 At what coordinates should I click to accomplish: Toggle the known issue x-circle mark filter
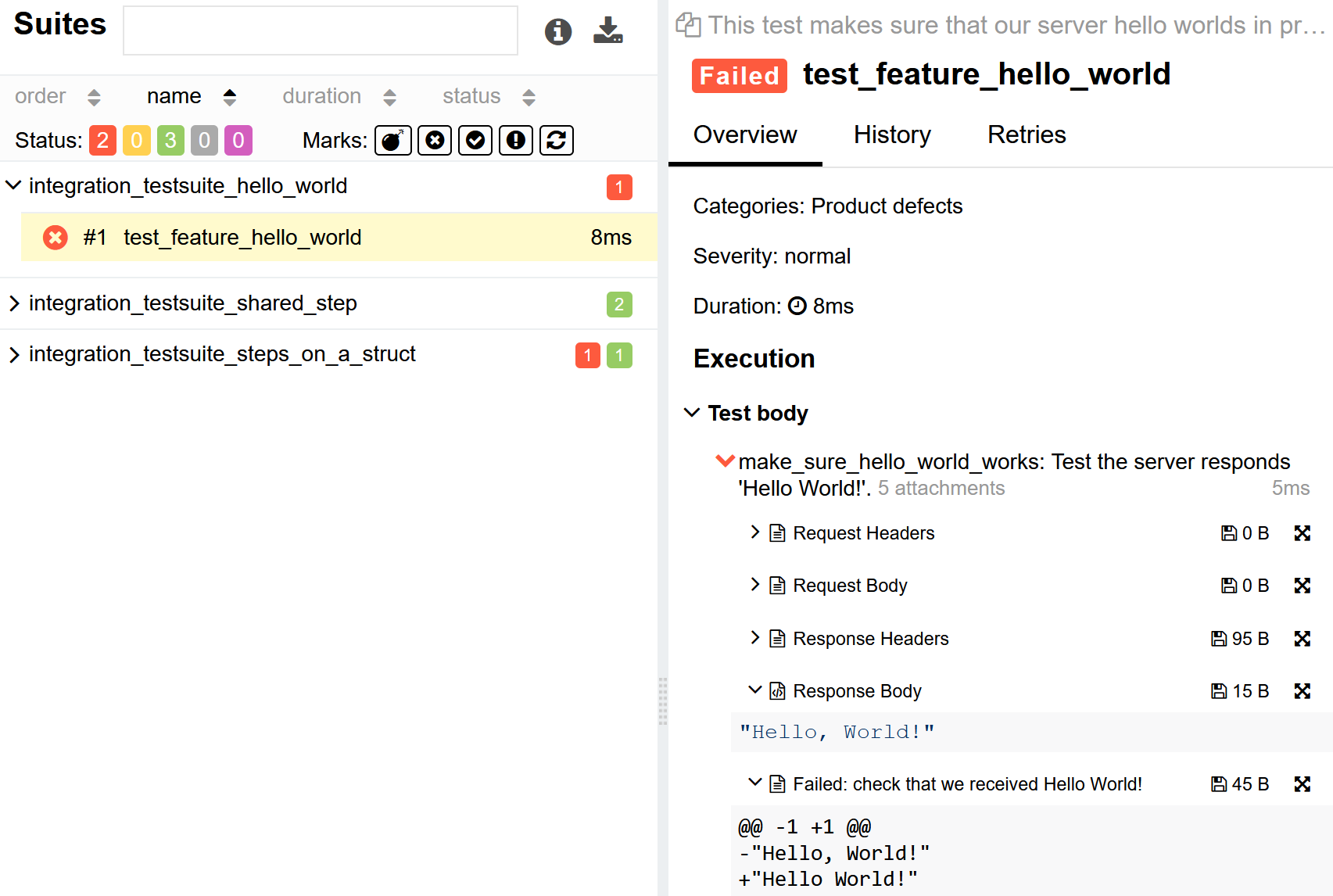click(x=435, y=140)
